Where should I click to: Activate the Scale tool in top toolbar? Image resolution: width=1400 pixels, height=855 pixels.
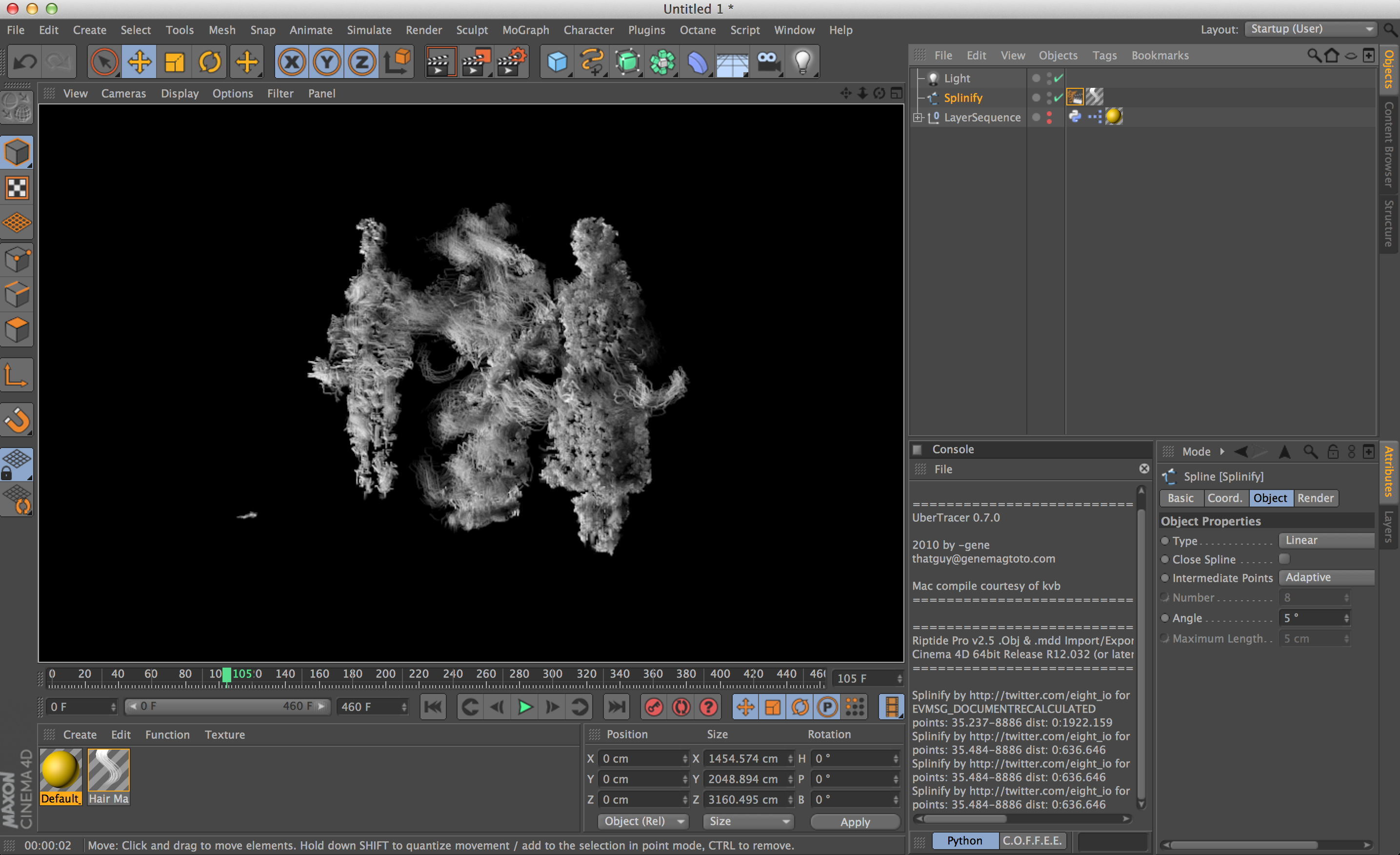pyautogui.click(x=175, y=61)
